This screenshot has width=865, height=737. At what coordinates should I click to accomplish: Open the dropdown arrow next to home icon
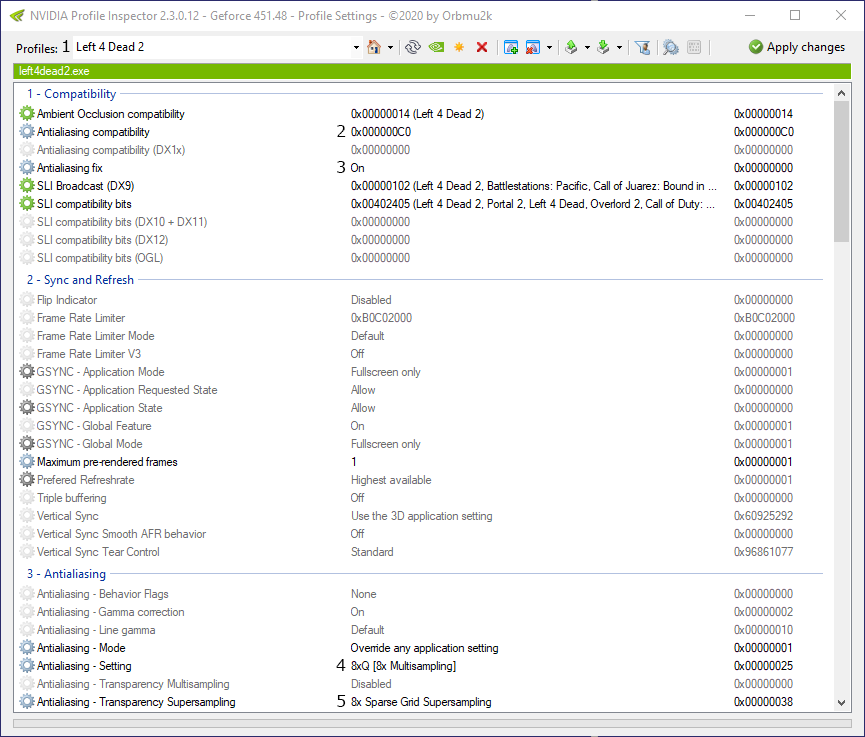(x=391, y=47)
